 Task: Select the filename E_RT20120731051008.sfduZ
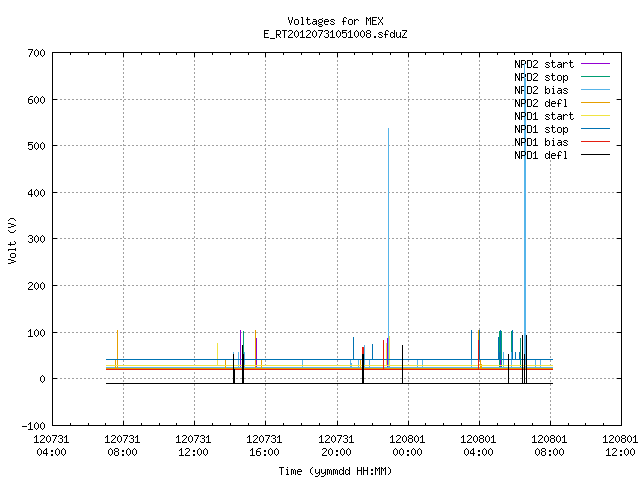pyautogui.click(x=335, y=34)
